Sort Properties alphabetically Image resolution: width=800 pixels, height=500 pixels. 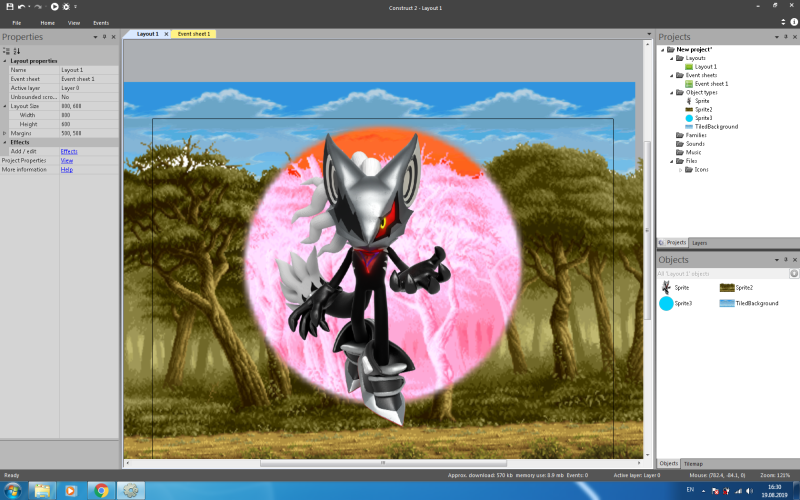point(17,51)
